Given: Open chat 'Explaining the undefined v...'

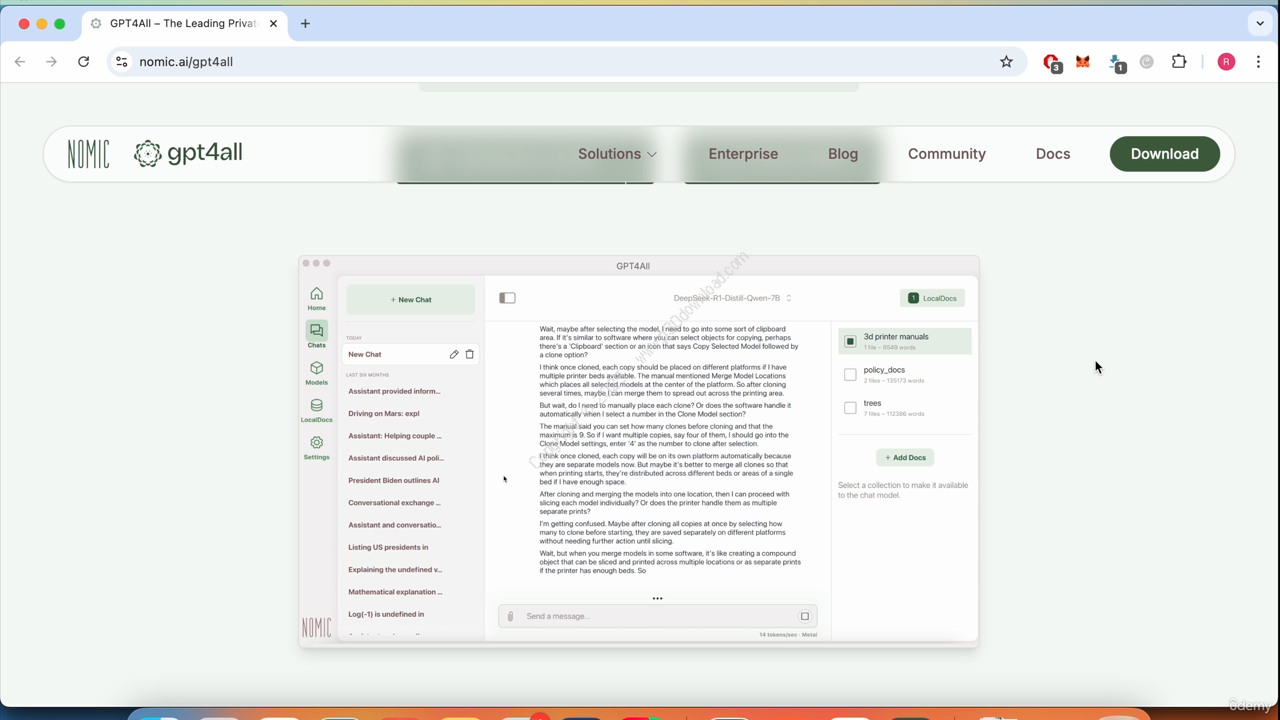Looking at the screenshot, I should pyautogui.click(x=395, y=569).
